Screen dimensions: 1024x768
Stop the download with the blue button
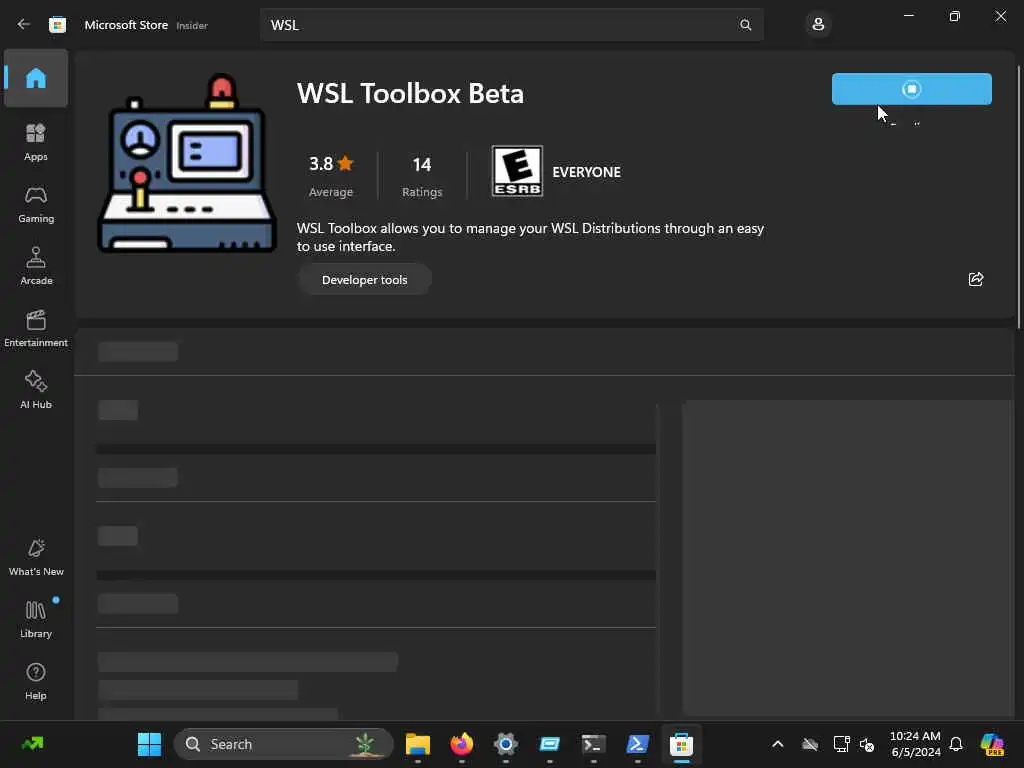pyautogui.click(x=911, y=89)
